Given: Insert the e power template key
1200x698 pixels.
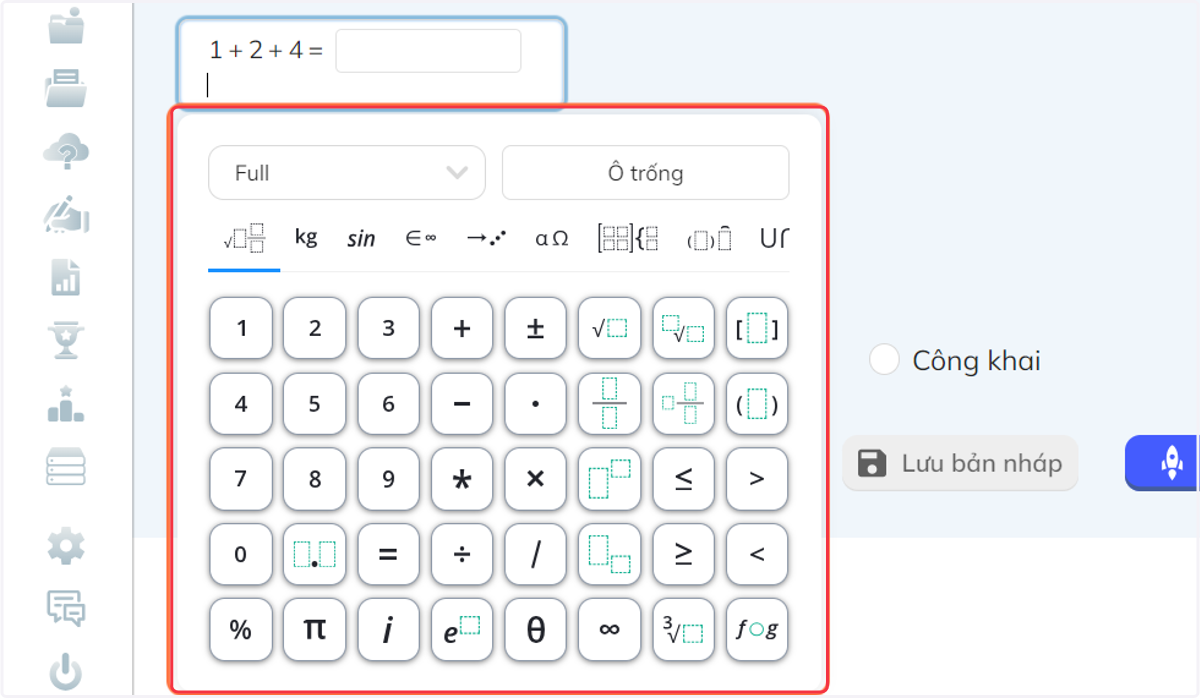Looking at the screenshot, I should click(462, 629).
